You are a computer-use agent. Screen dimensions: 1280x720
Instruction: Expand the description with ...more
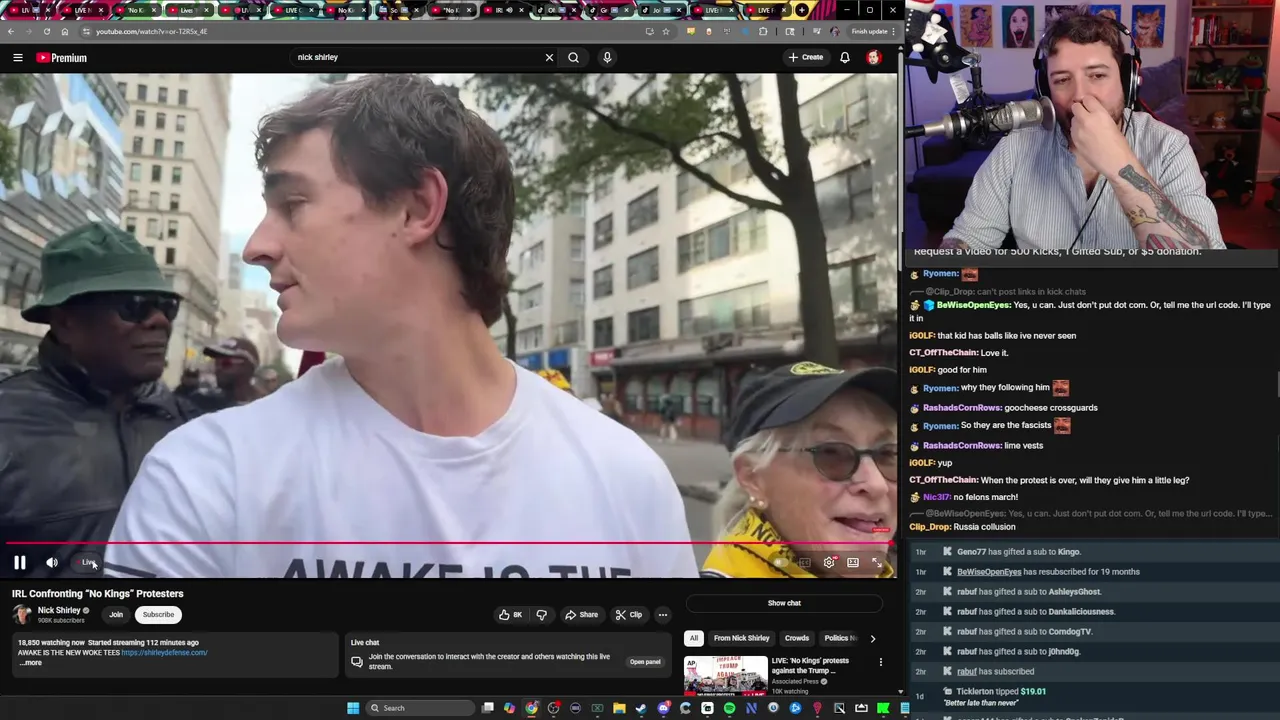tap(30, 663)
